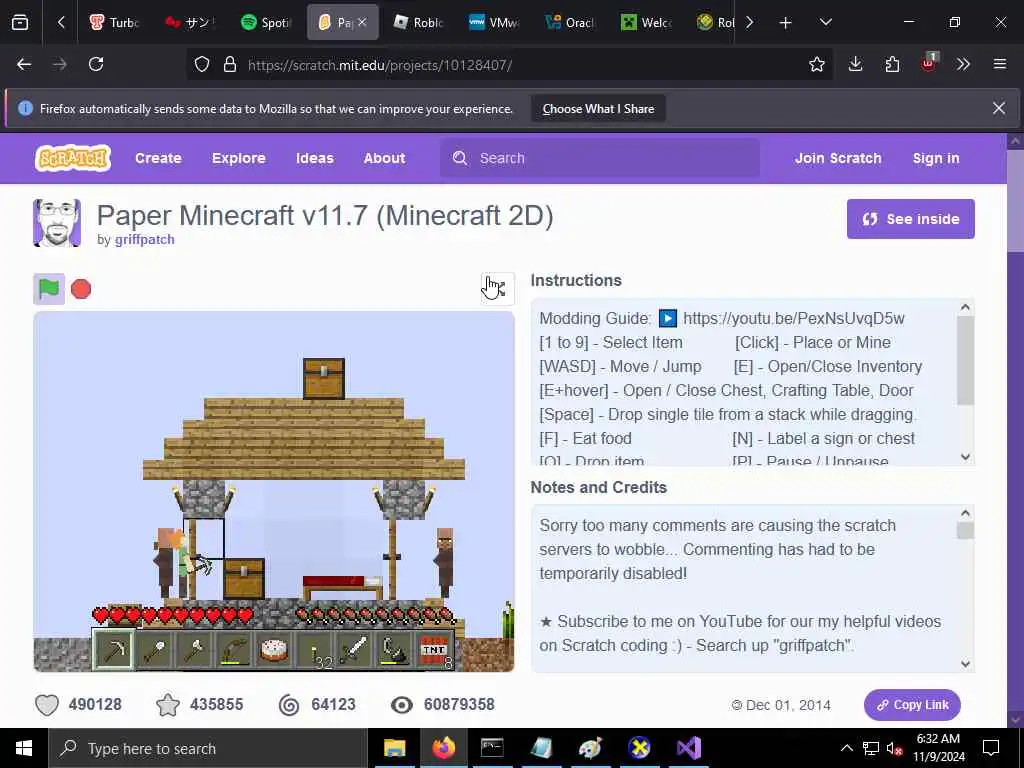Switch to the Turbo tab
Screen dimensions: 1024x768
114,23
